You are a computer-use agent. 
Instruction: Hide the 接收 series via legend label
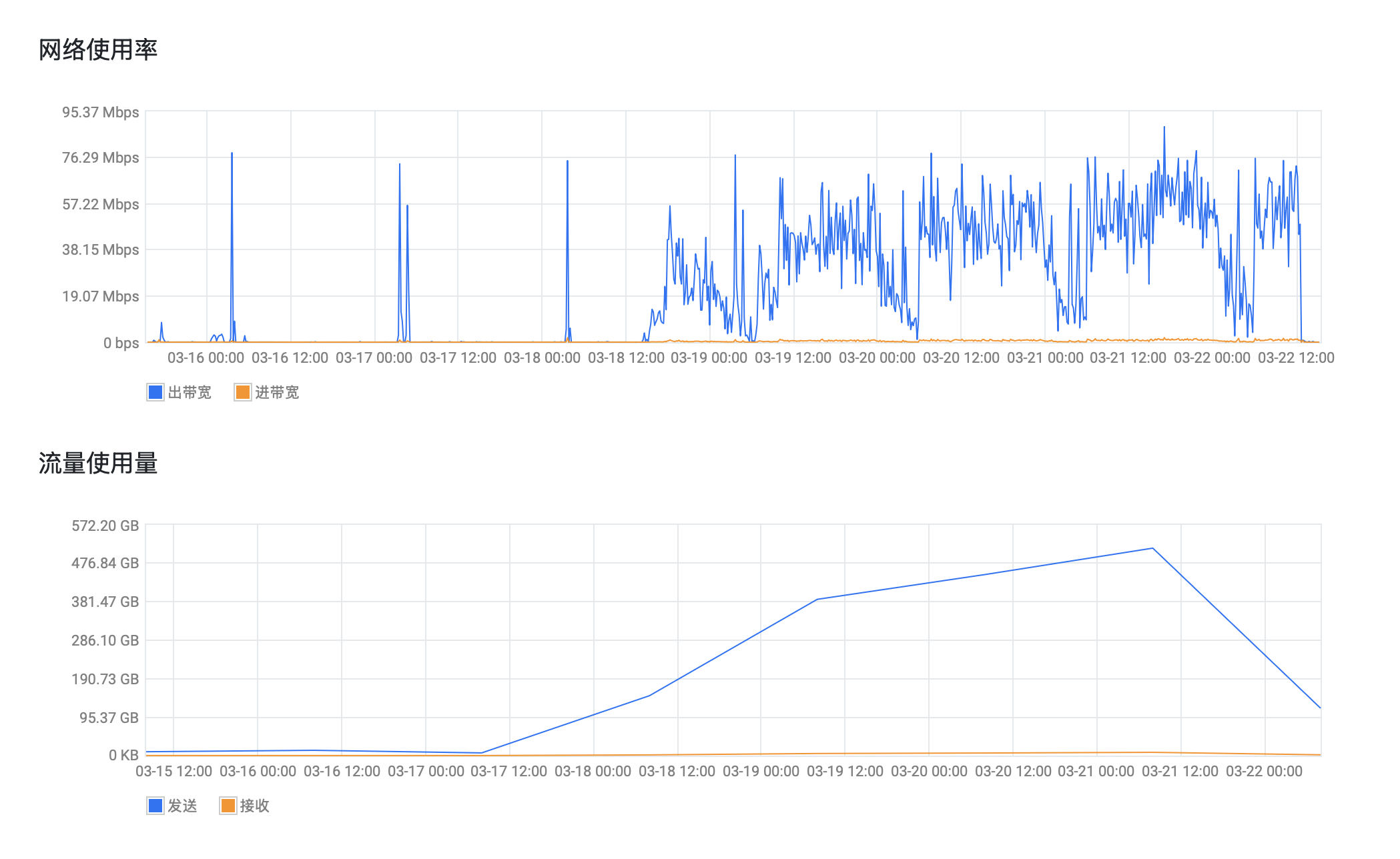coord(255,806)
